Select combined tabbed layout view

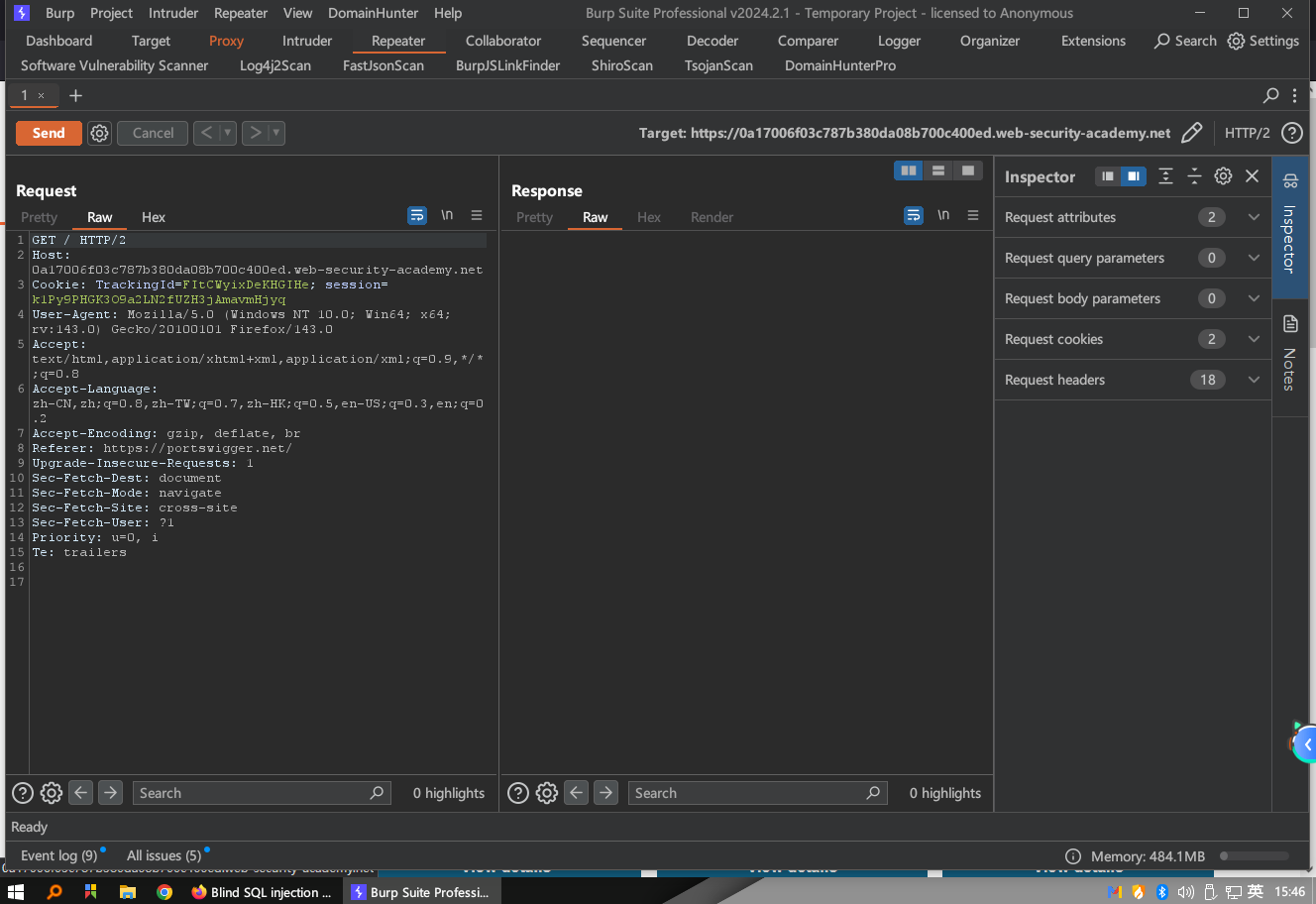(x=968, y=170)
